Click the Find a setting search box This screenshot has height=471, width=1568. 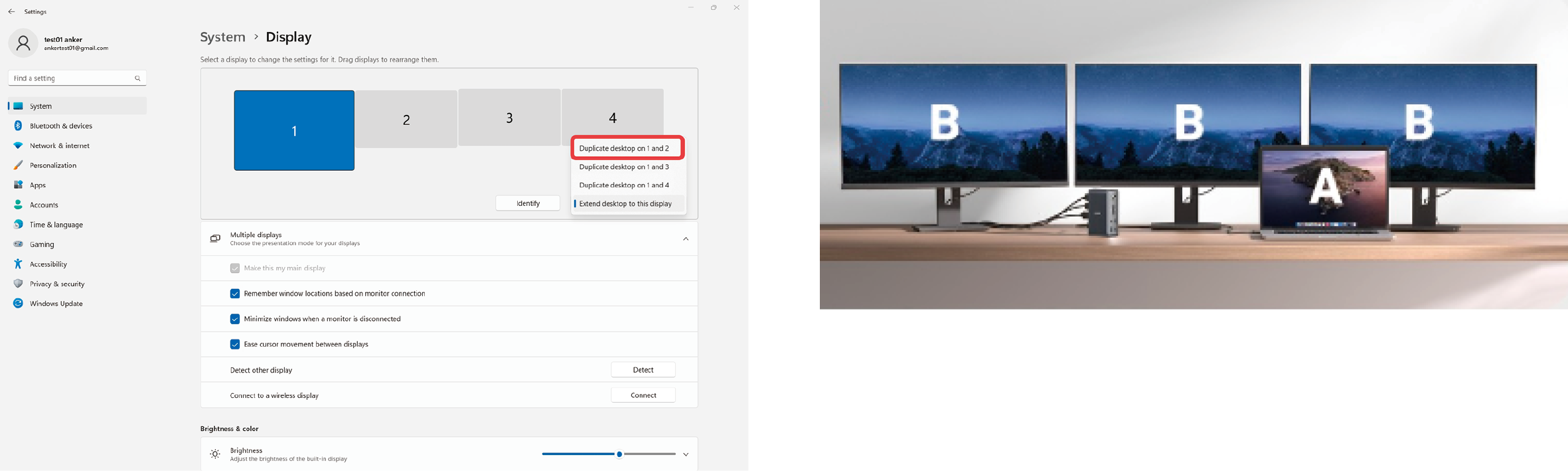click(x=72, y=78)
